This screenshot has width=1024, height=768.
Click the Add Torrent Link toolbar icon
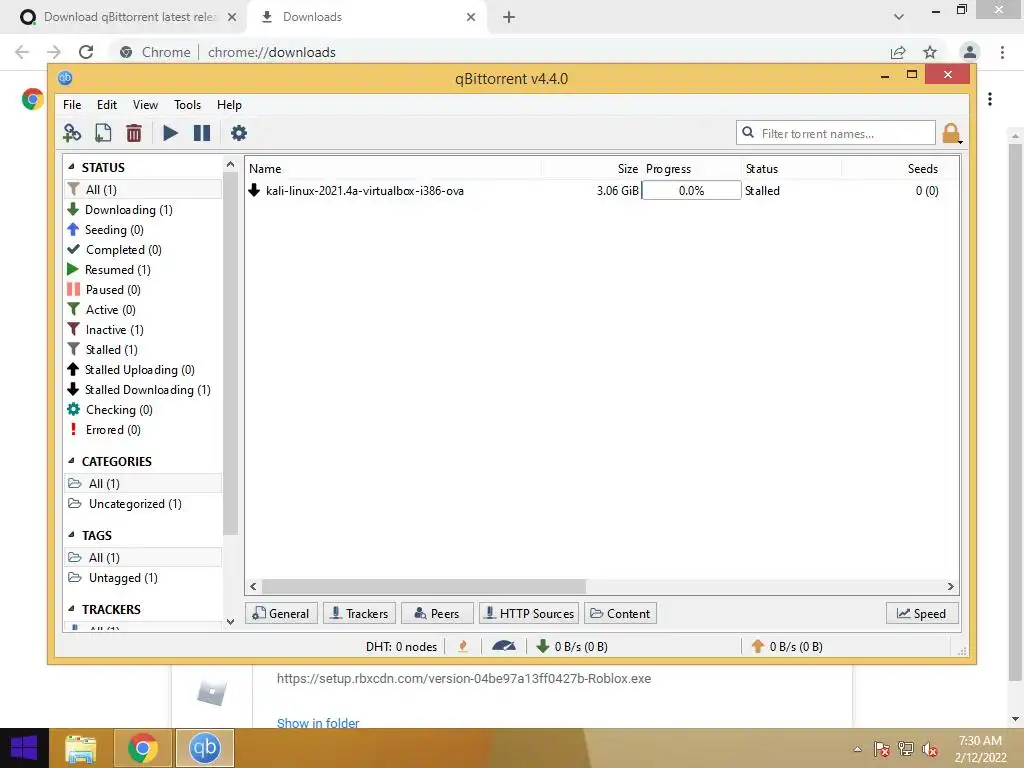tap(72, 133)
